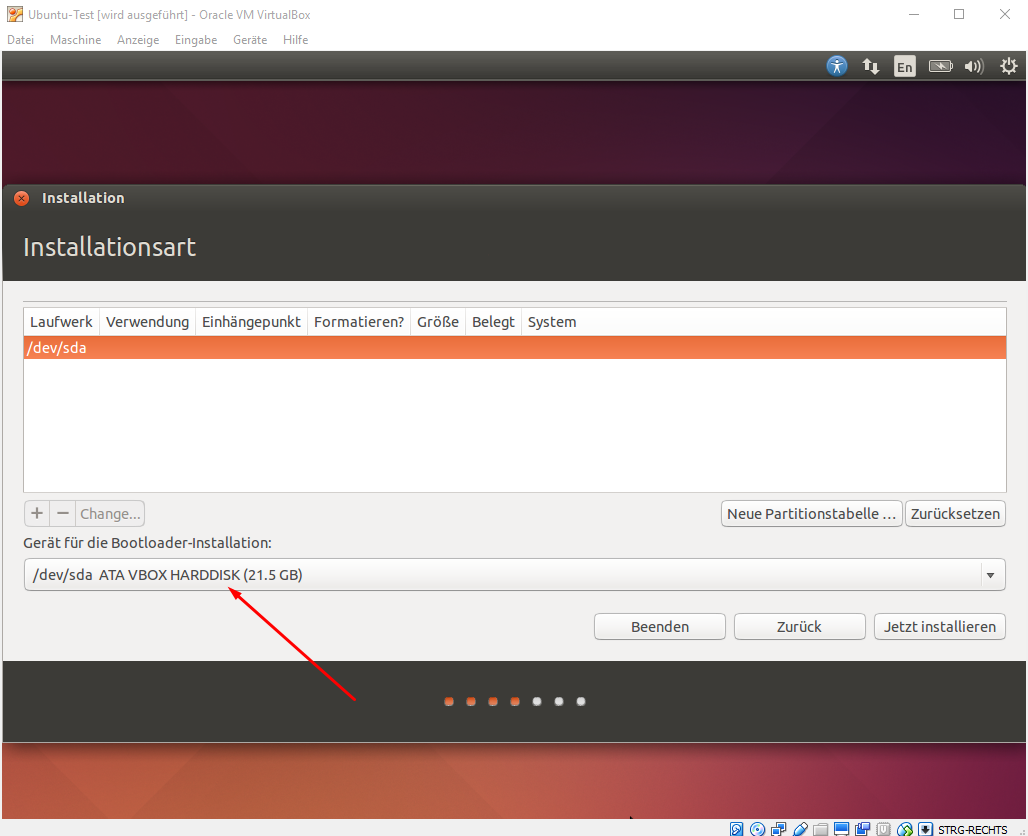The width and height of the screenshot is (1028, 836).
Task: Click the Zurücksetzen button
Action: [x=954, y=514]
